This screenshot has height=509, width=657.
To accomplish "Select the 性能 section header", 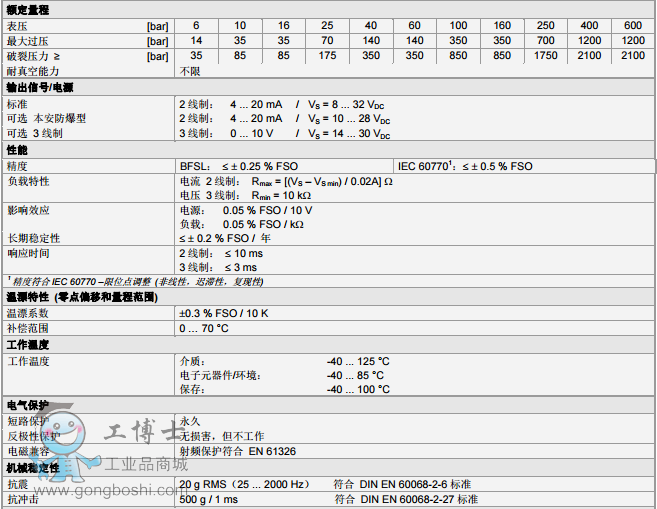I will coord(17,150).
